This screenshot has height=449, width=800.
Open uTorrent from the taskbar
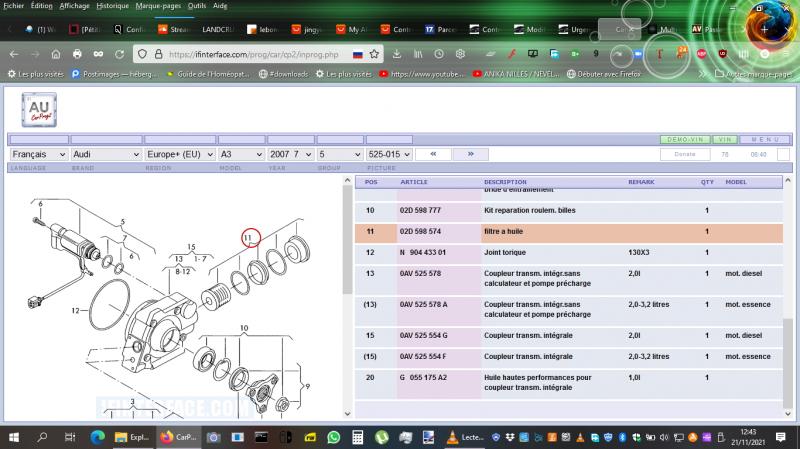click(382, 437)
